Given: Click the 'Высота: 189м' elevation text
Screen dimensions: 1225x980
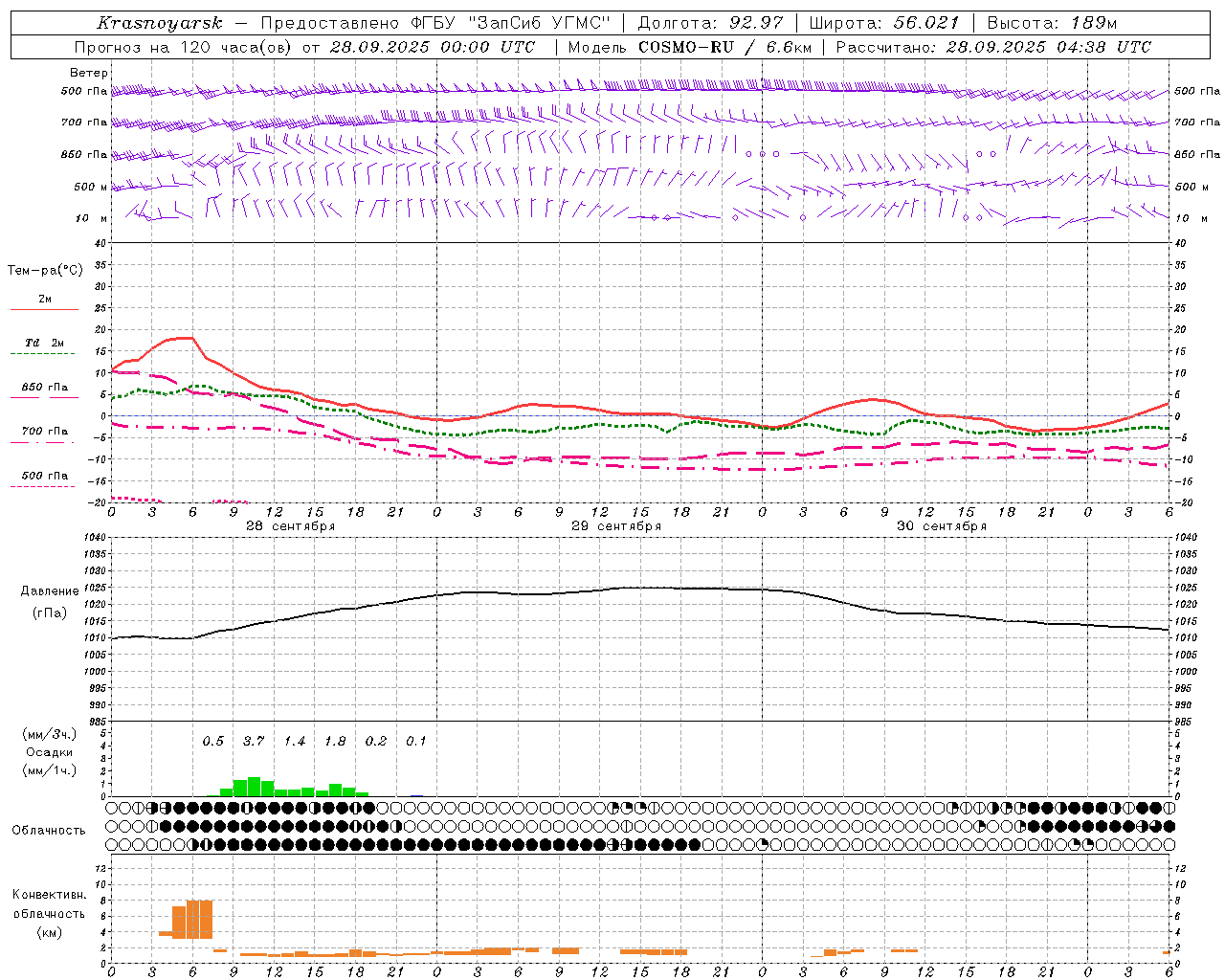Looking at the screenshot, I should click(x=1052, y=23).
